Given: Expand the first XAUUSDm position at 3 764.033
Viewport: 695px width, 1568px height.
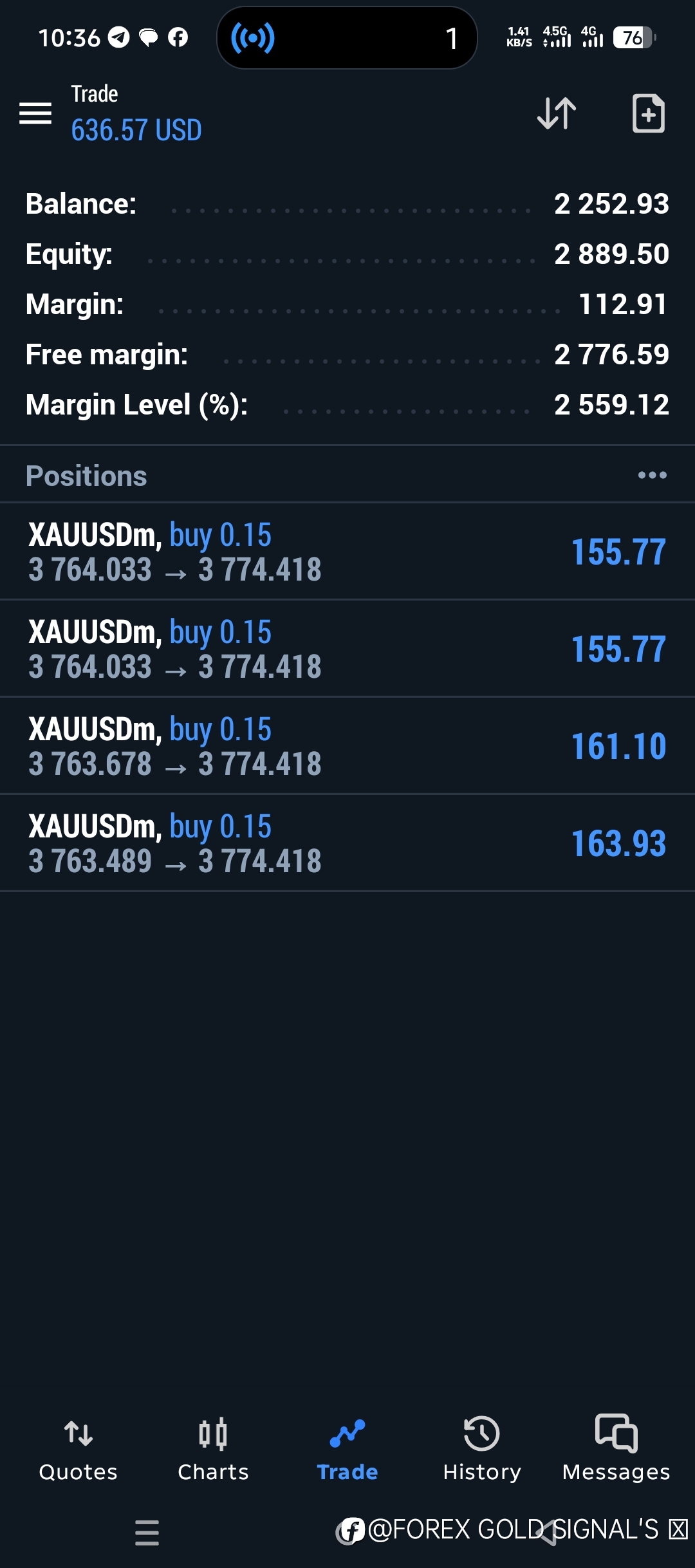Looking at the screenshot, I should [347, 552].
